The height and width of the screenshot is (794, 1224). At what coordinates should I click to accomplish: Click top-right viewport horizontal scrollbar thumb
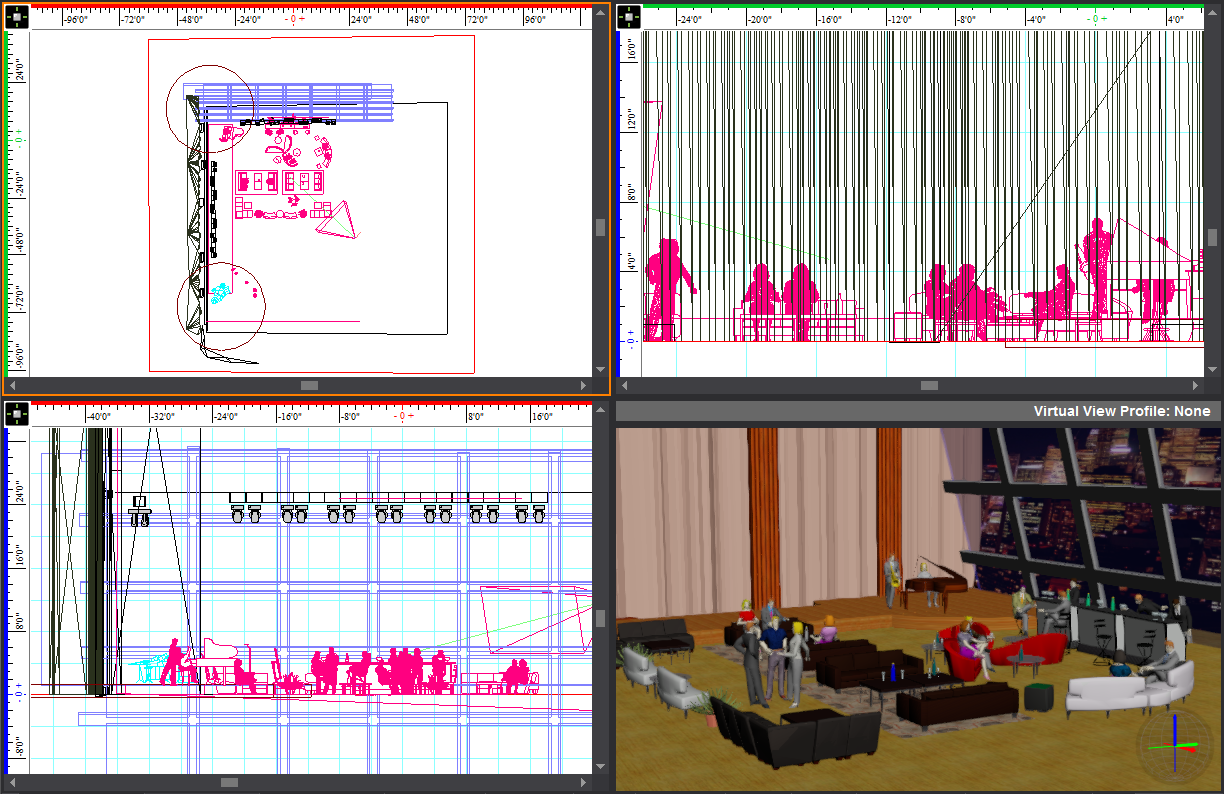pos(930,385)
